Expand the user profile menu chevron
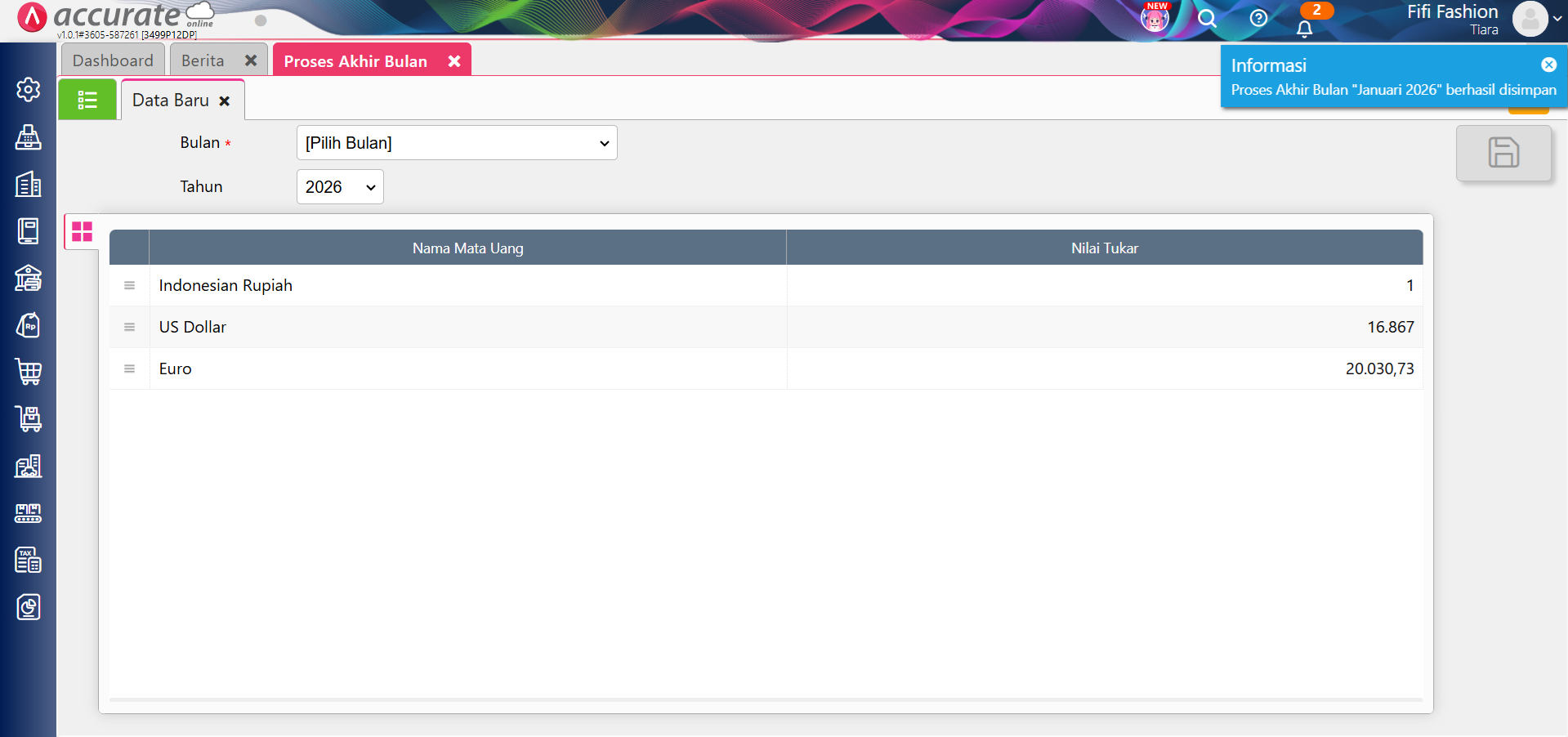This screenshot has height=737, width=1568. (1557, 19)
